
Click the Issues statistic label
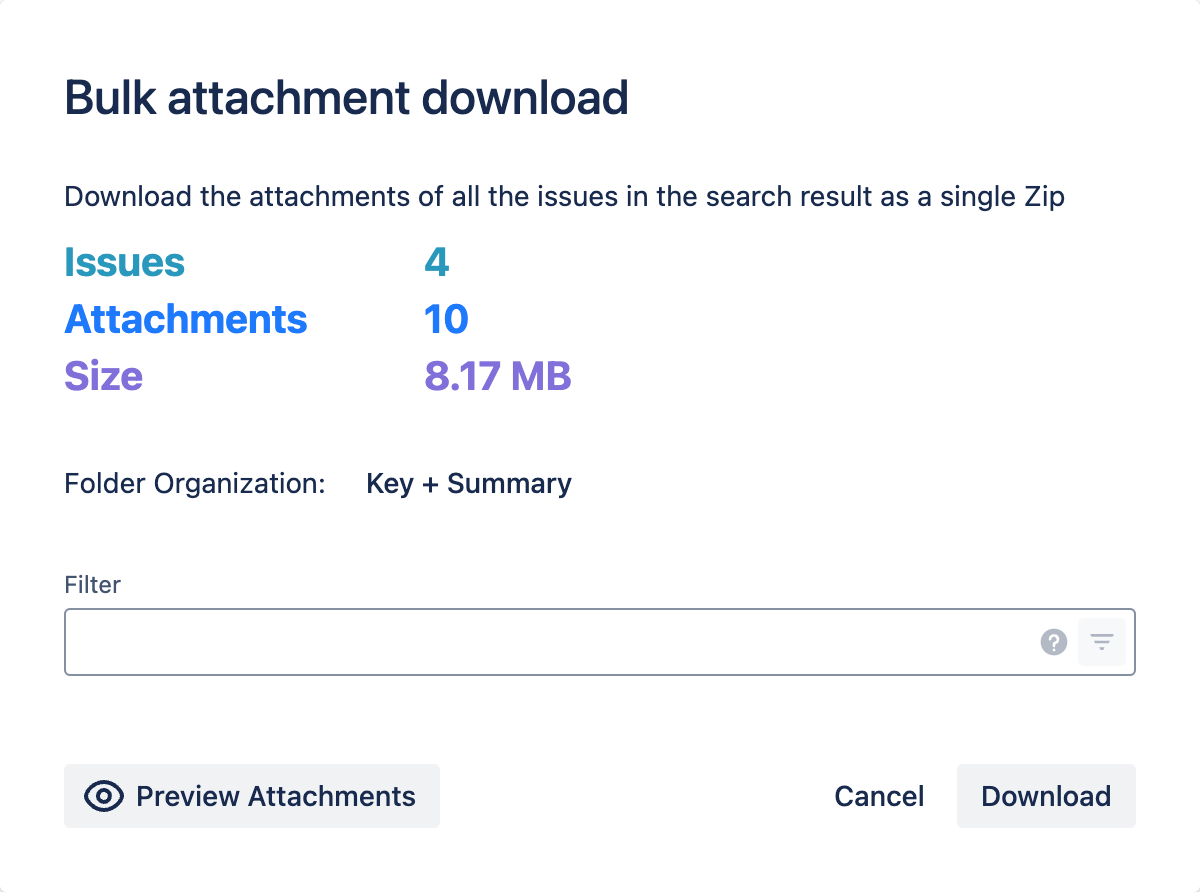(124, 262)
